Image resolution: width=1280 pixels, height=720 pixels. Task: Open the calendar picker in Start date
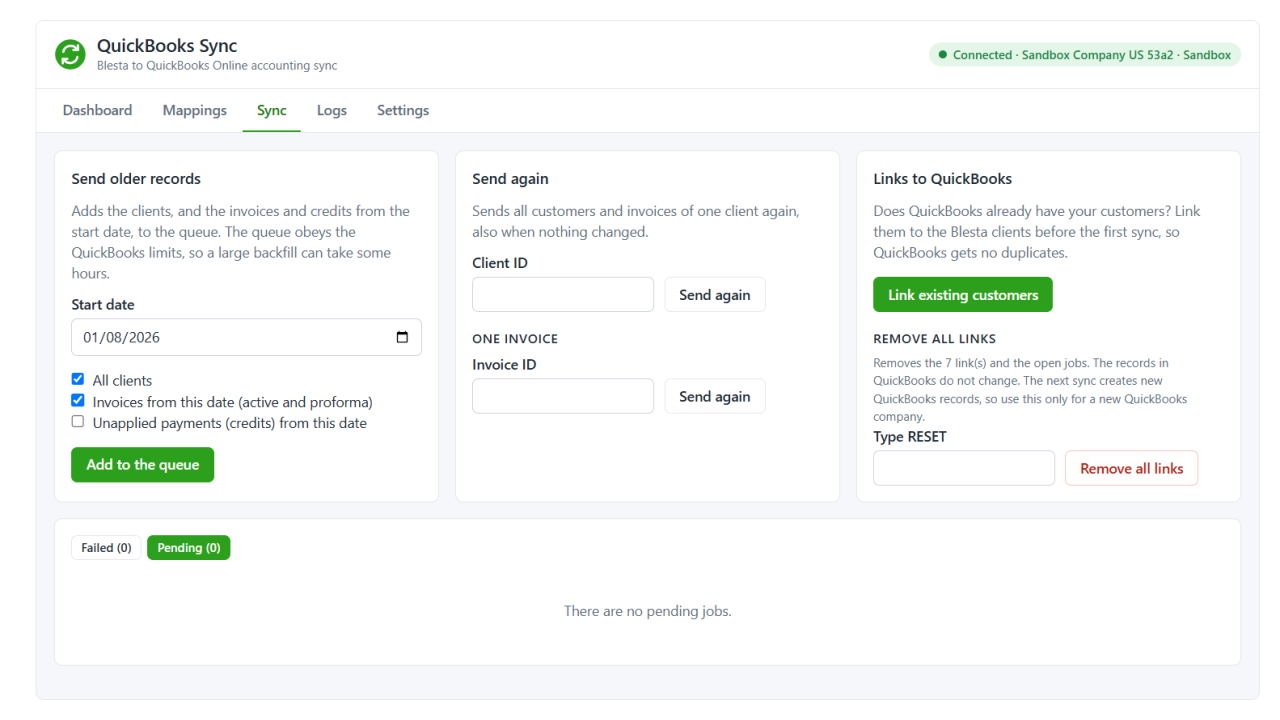[x=402, y=337]
